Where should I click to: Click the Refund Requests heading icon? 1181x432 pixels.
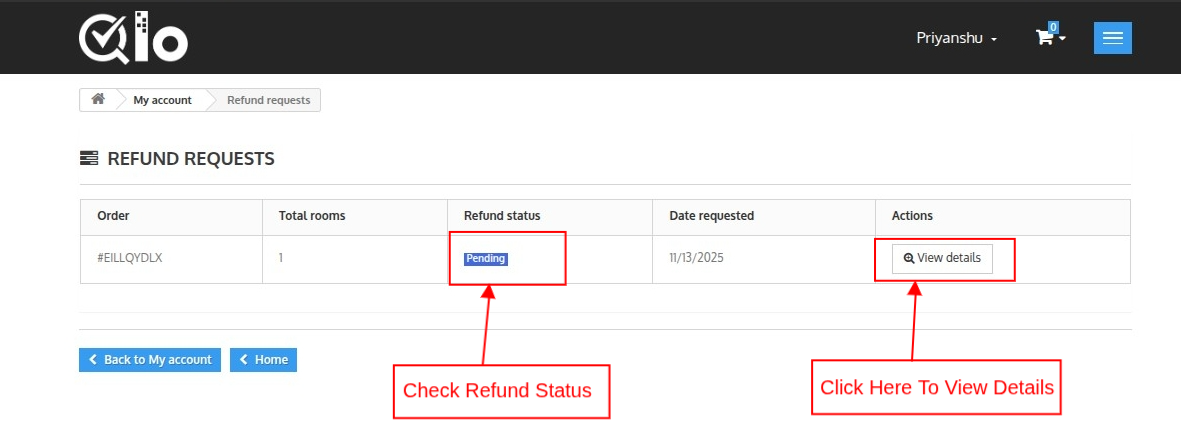click(x=89, y=158)
